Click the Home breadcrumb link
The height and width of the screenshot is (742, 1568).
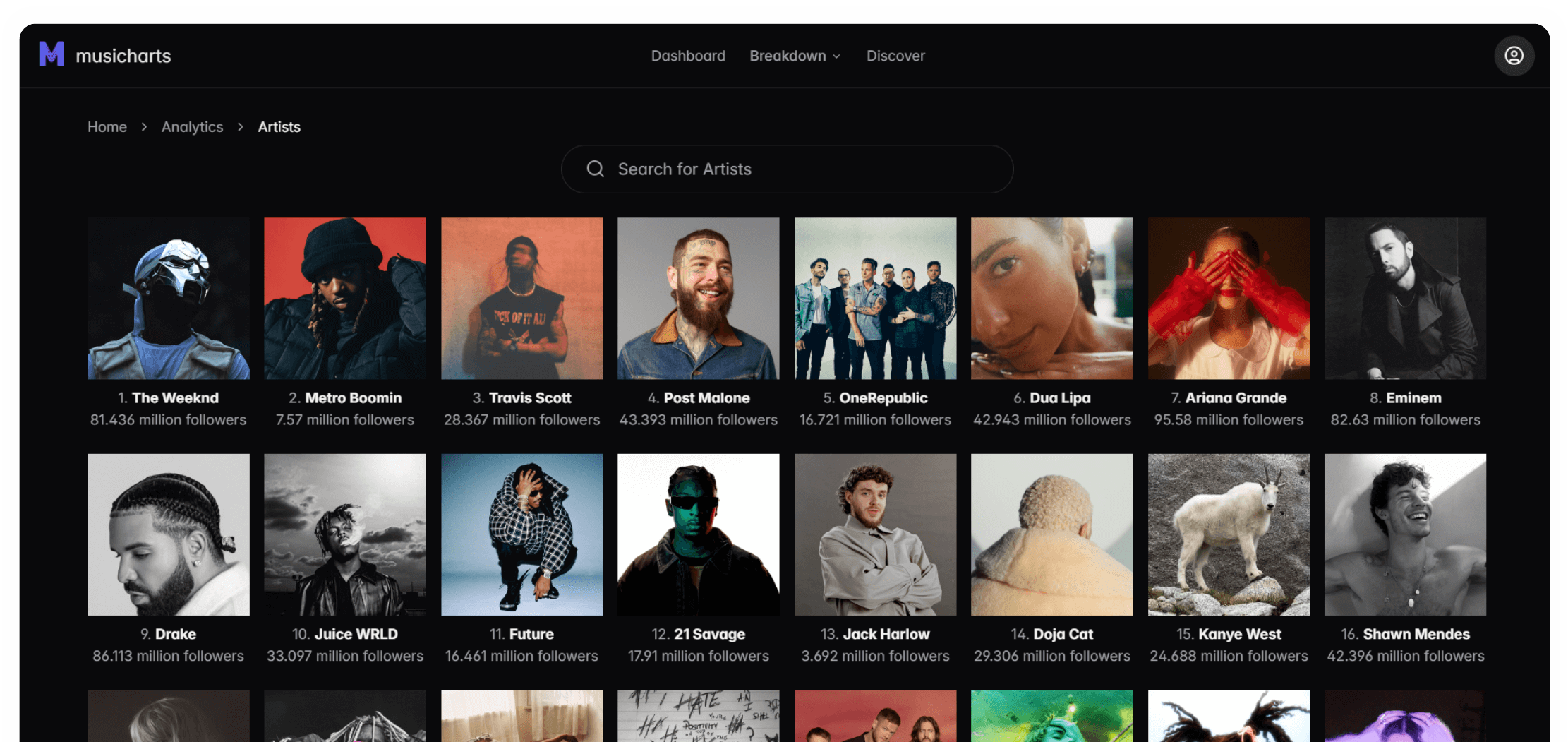pyautogui.click(x=107, y=127)
